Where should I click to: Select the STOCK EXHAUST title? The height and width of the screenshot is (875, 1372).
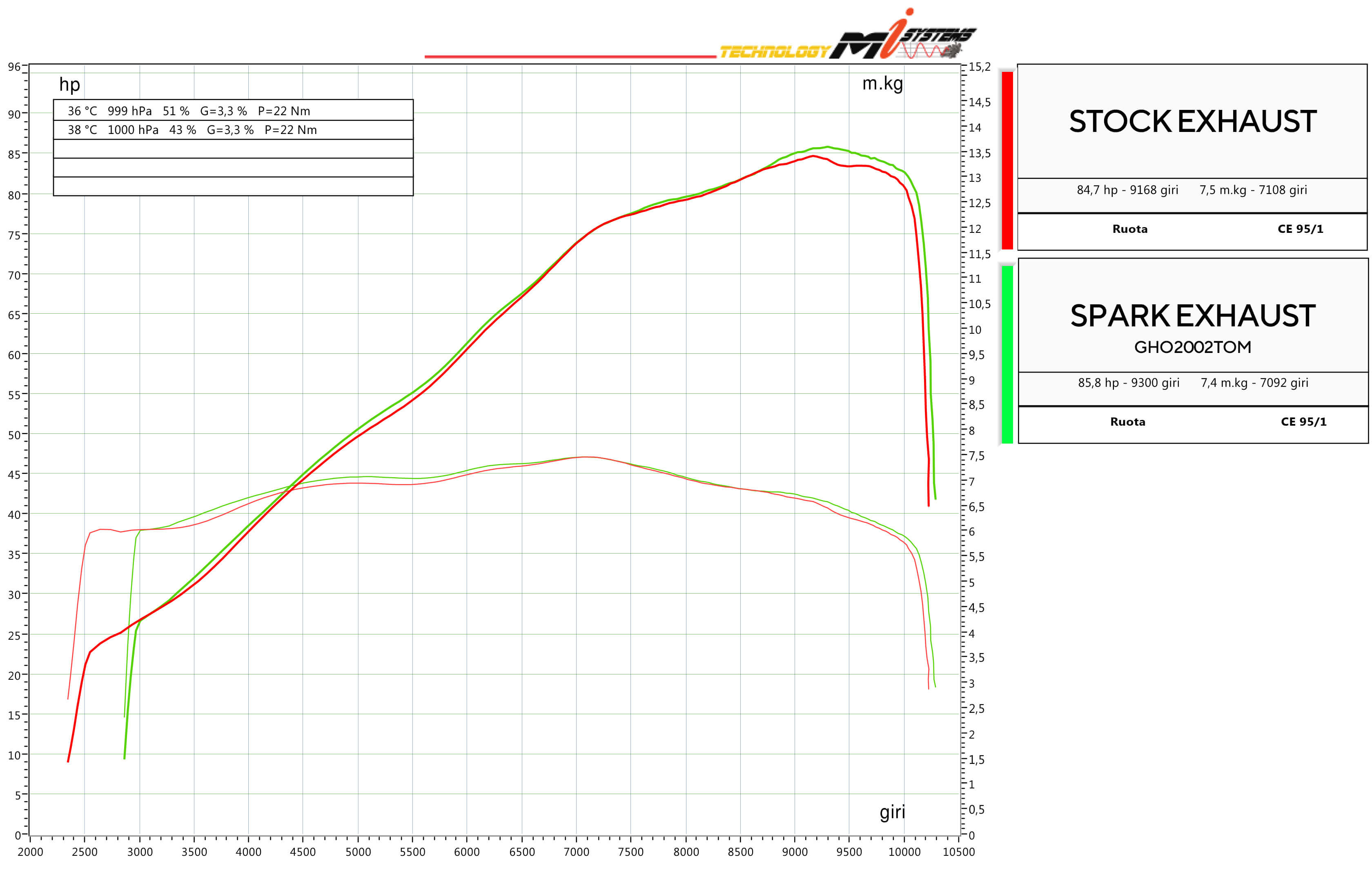point(1192,121)
